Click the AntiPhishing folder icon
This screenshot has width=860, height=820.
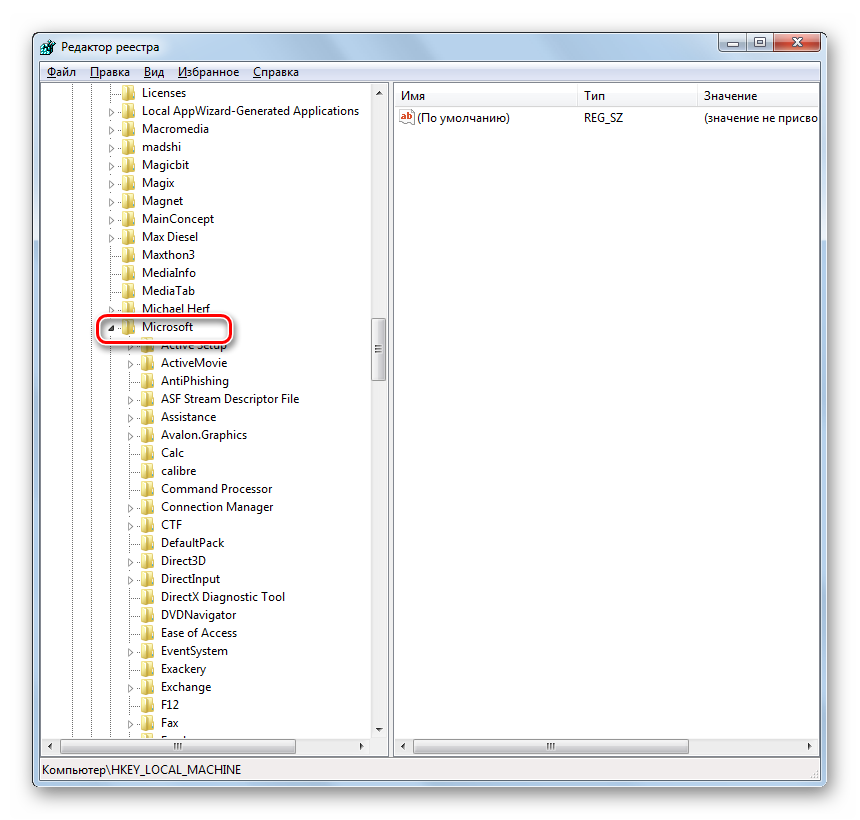pos(148,381)
